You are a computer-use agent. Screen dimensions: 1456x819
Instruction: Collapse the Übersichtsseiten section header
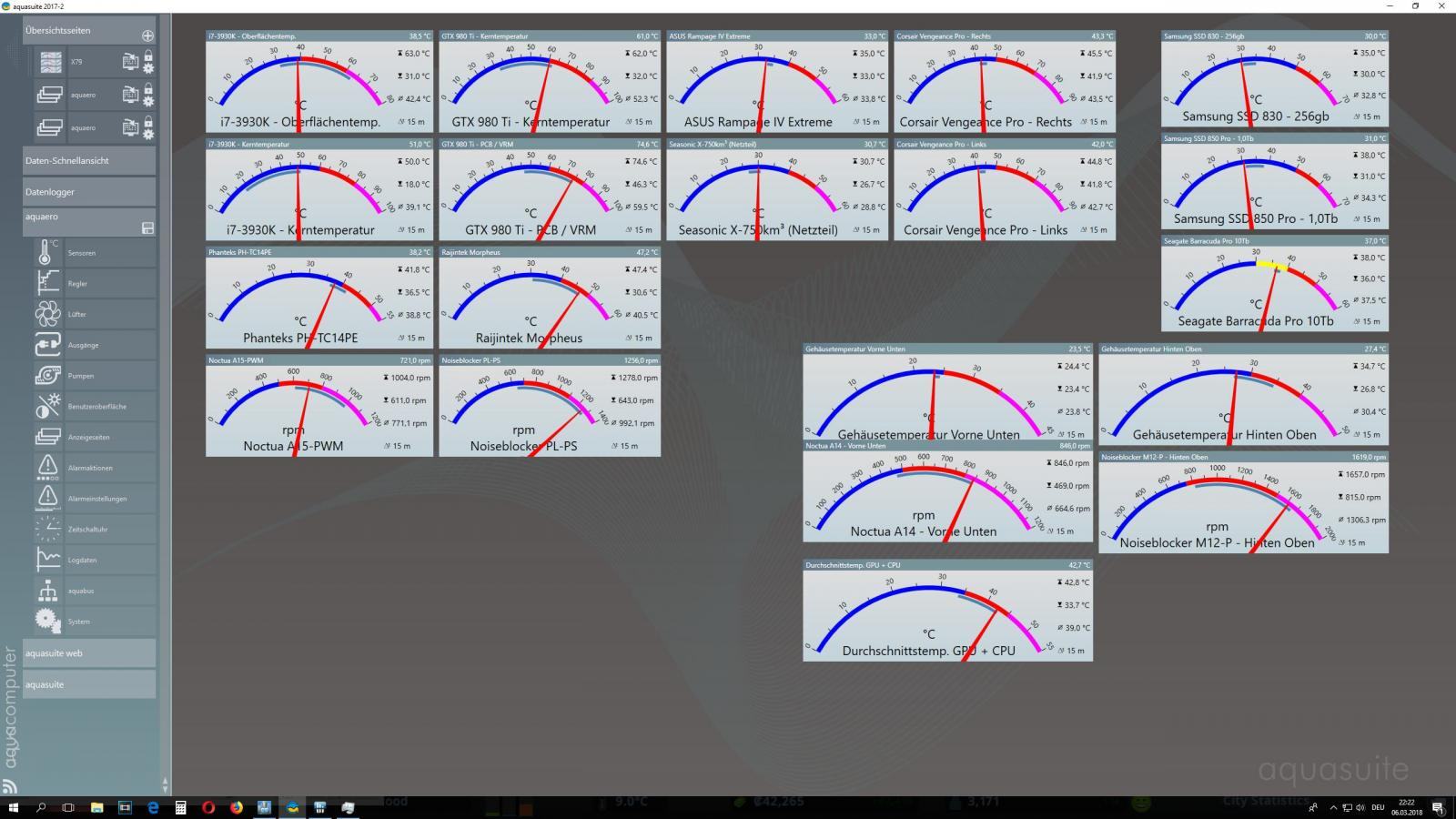(89, 30)
